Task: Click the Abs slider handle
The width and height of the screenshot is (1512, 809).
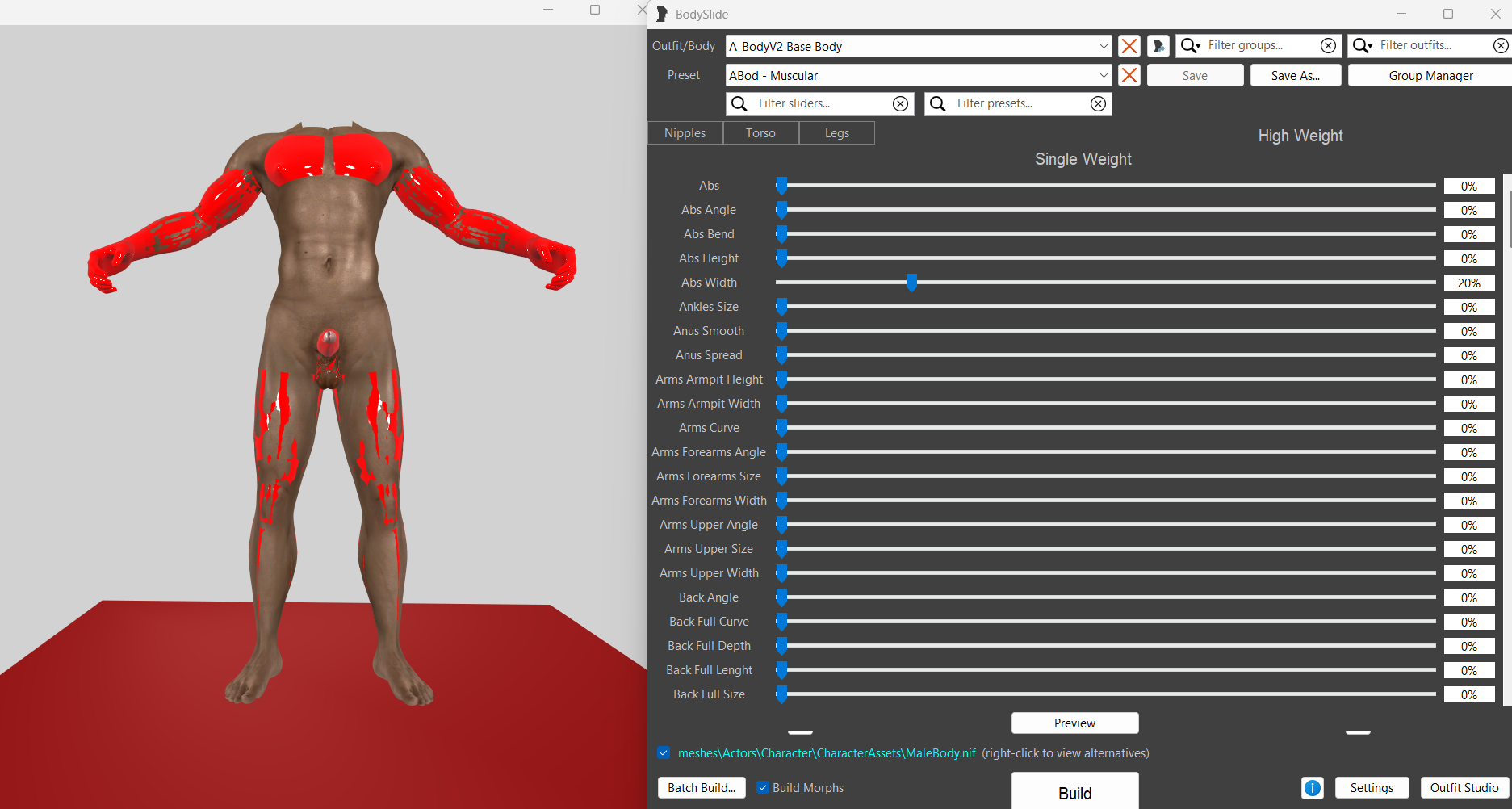Action: pyautogui.click(x=781, y=186)
